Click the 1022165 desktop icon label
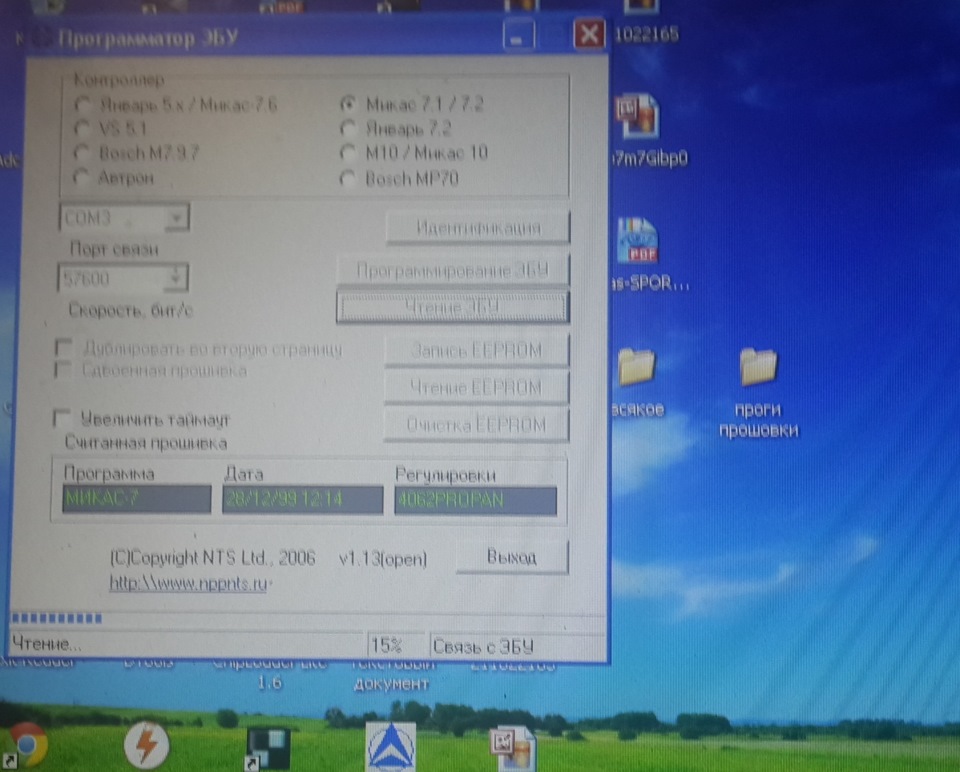Image resolution: width=960 pixels, height=772 pixels. [x=647, y=34]
